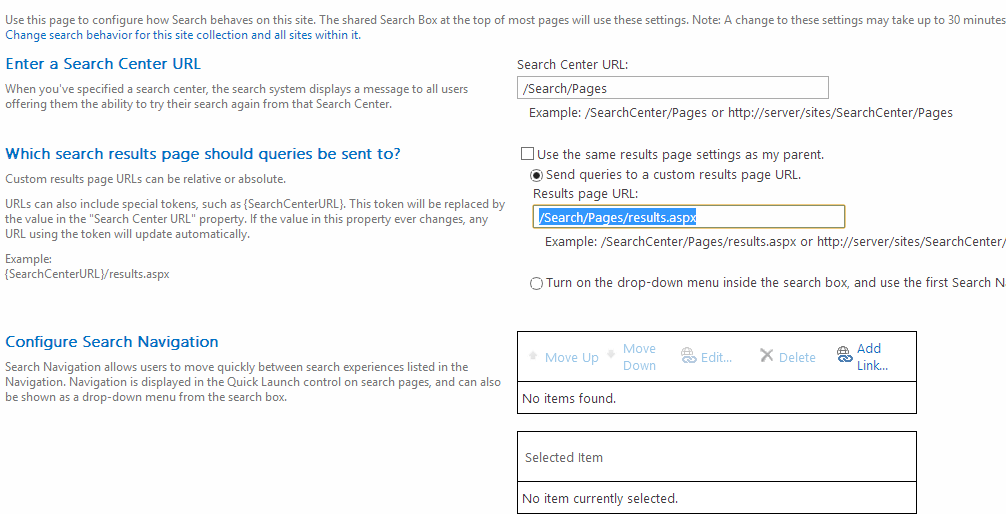Click 'No item currently selected.' text
Viewport: 1006px width, 514px height.
pyautogui.click(x=600, y=498)
